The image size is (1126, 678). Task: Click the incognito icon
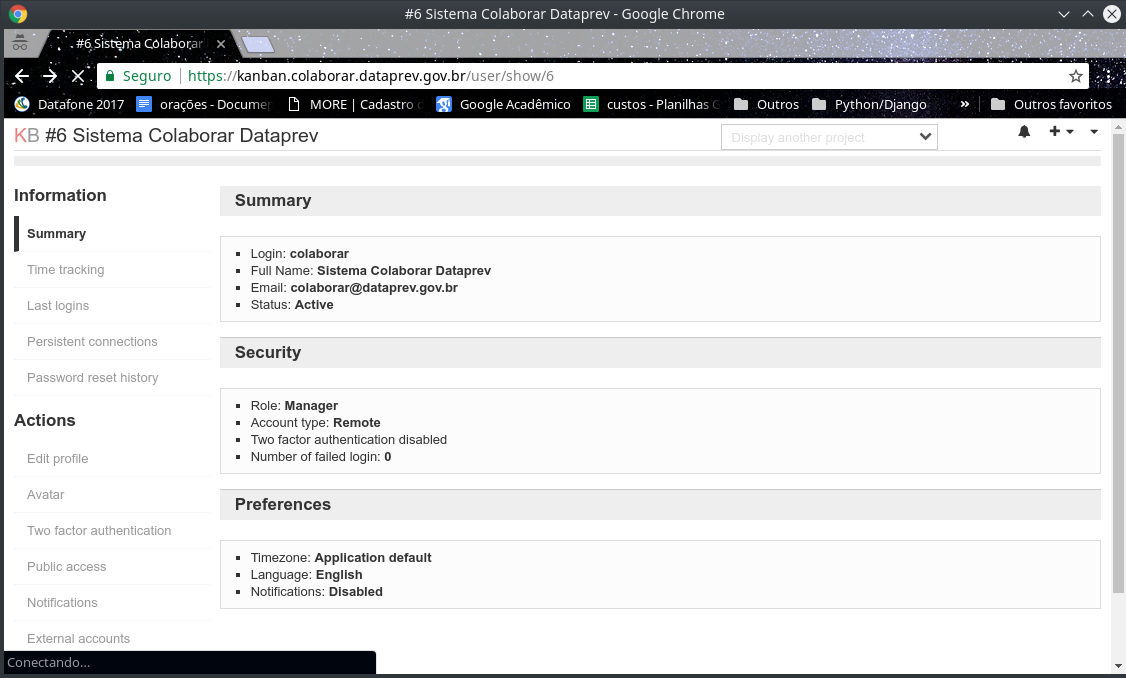coord(20,43)
